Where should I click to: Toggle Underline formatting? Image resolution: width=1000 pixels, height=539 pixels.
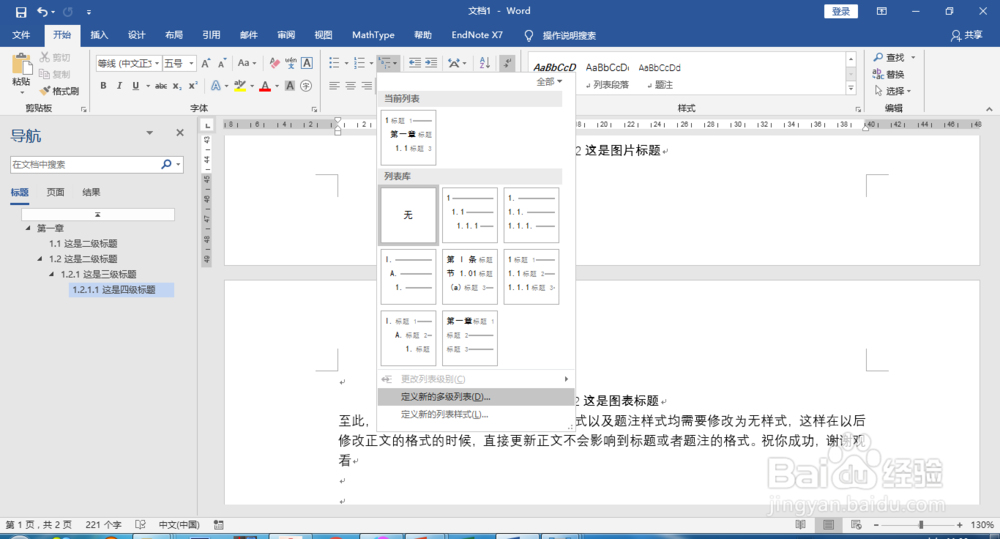point(135,85)
